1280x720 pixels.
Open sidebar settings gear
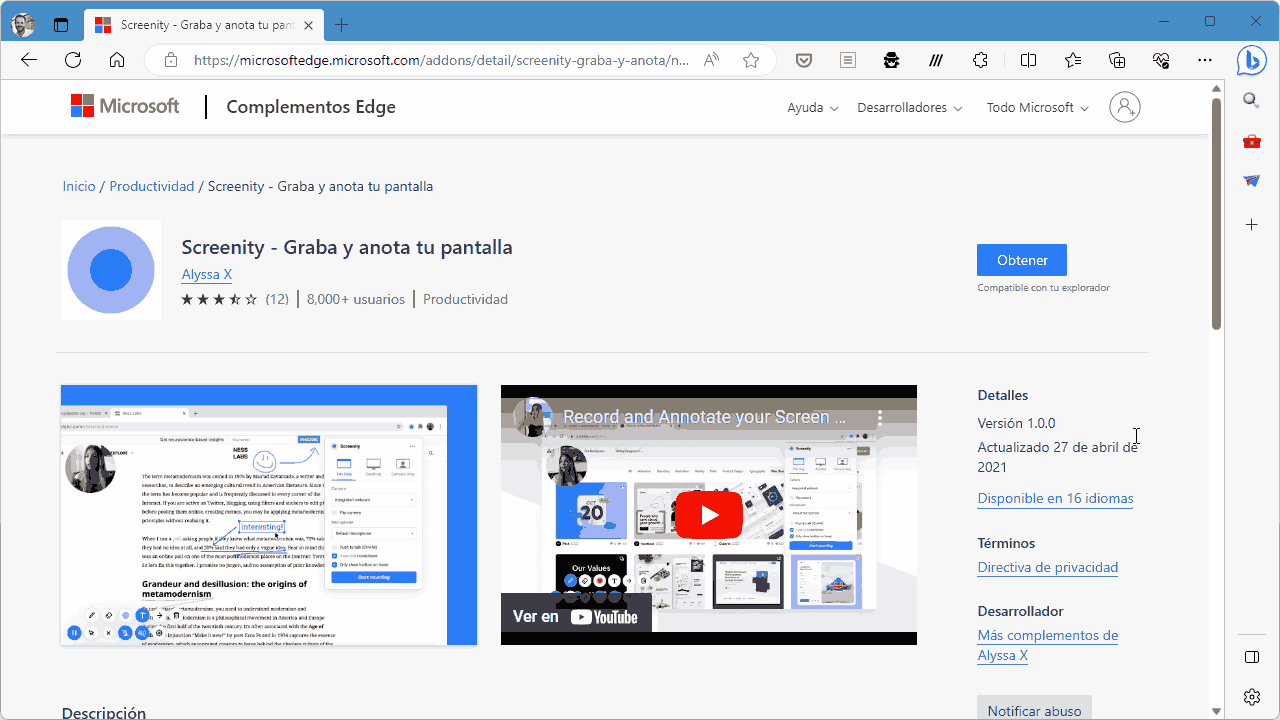[x=1251, y=697]
